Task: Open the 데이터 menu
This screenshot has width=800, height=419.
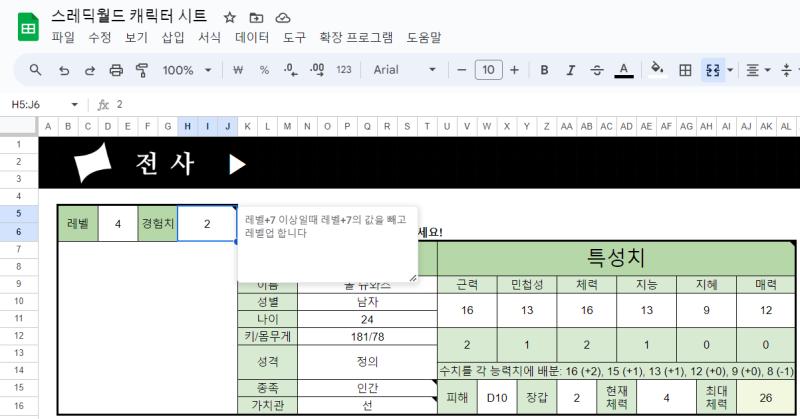Action: click(252, 37)
